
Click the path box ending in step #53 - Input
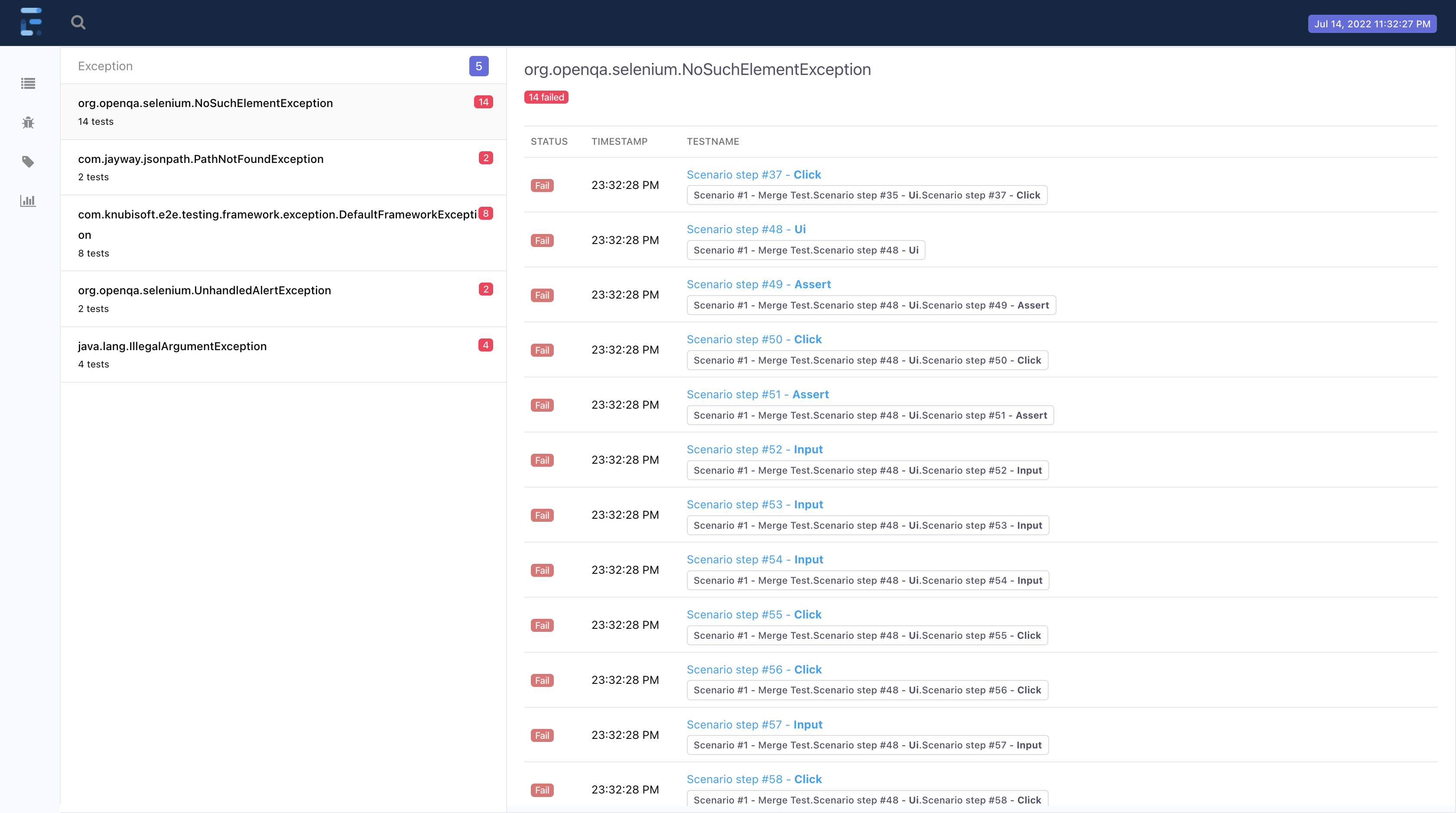pyautogui.click(x=868, y=525)
